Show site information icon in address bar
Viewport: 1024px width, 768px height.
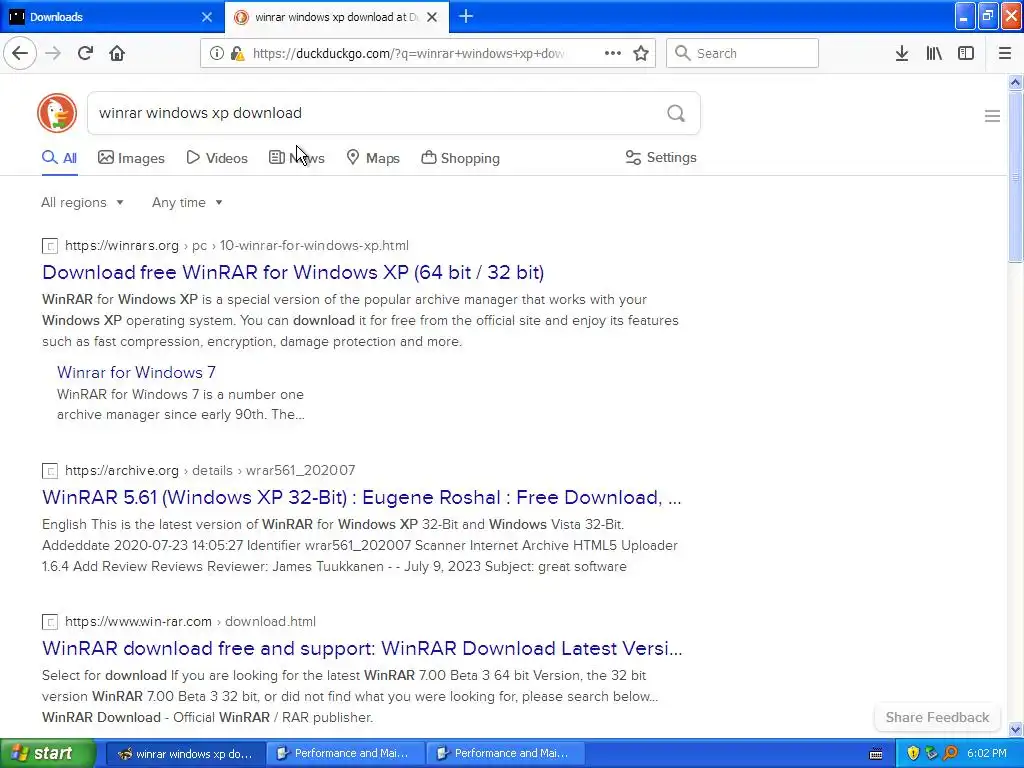(217, 53)
